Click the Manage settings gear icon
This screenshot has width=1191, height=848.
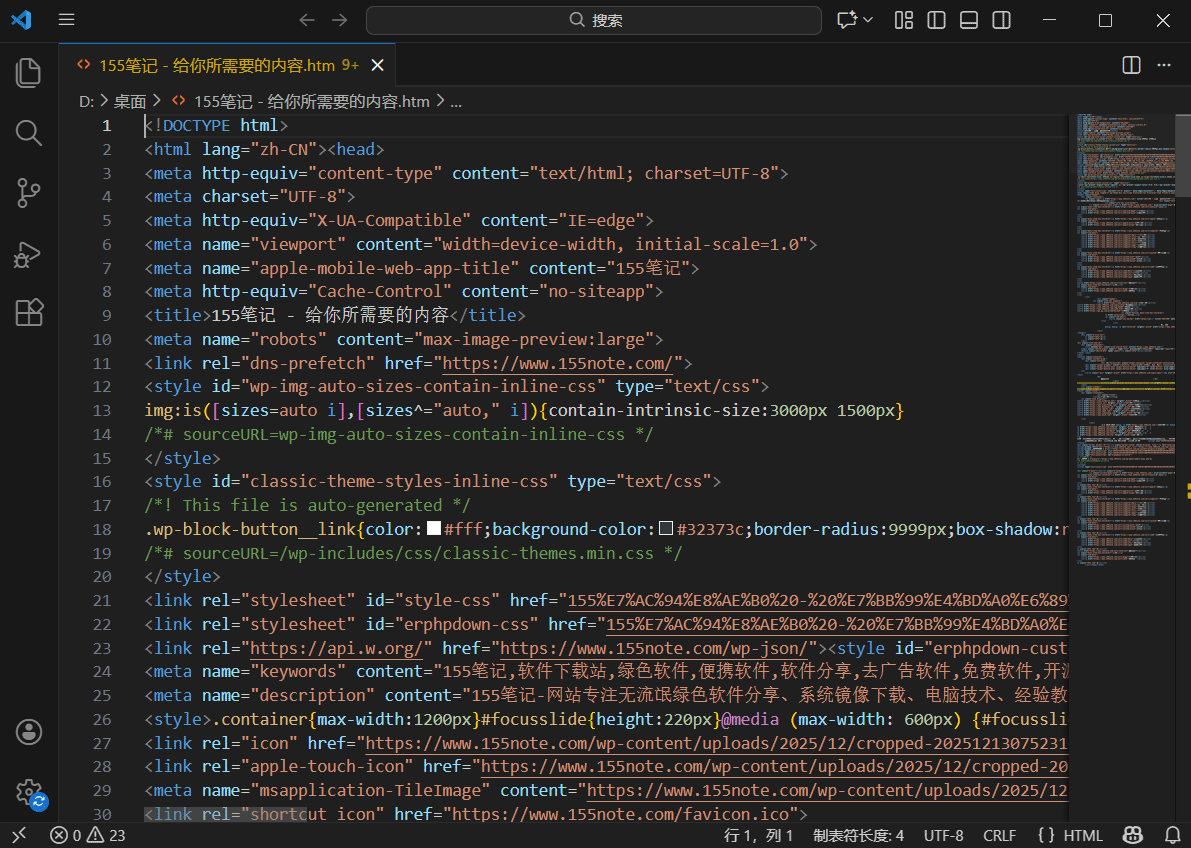coord(29,791)
